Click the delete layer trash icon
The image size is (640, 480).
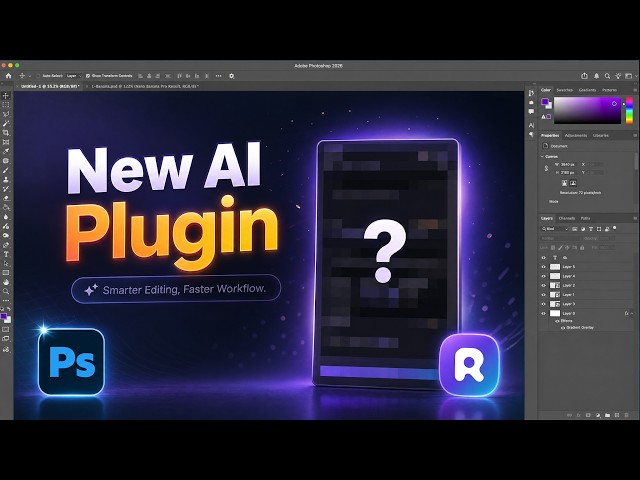pyautogui.click(x=627, y=416)
